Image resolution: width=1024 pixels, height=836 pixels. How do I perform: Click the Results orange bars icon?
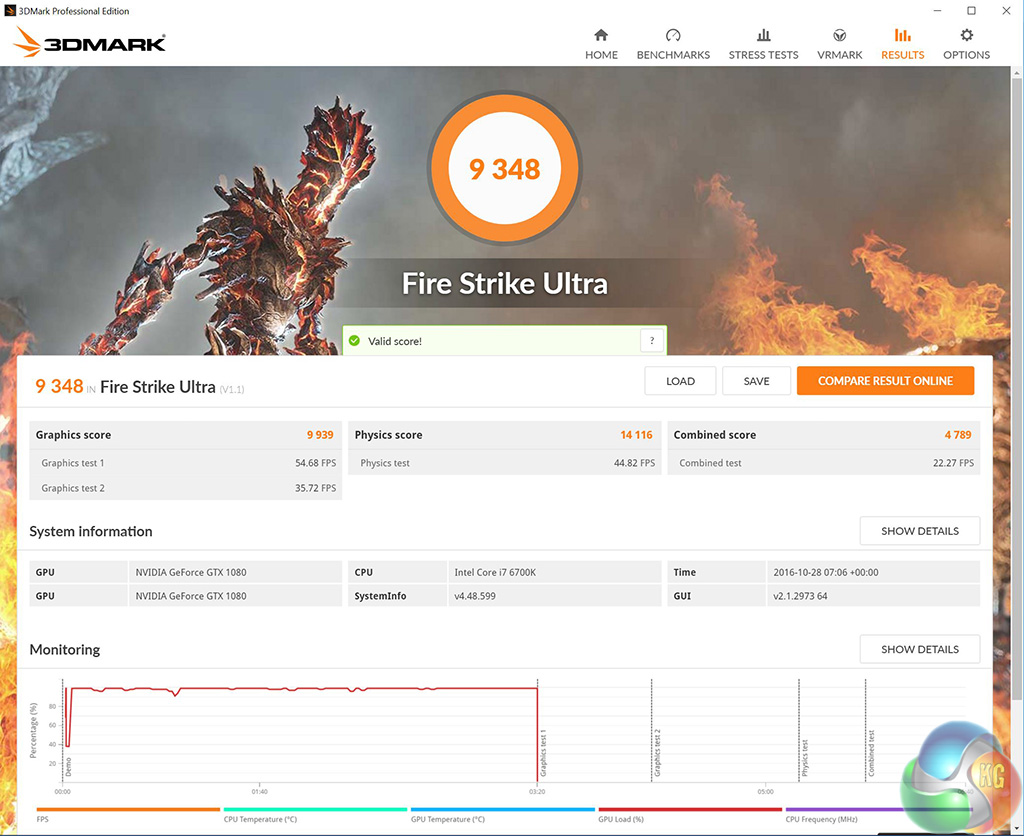[x=903, y=35]
